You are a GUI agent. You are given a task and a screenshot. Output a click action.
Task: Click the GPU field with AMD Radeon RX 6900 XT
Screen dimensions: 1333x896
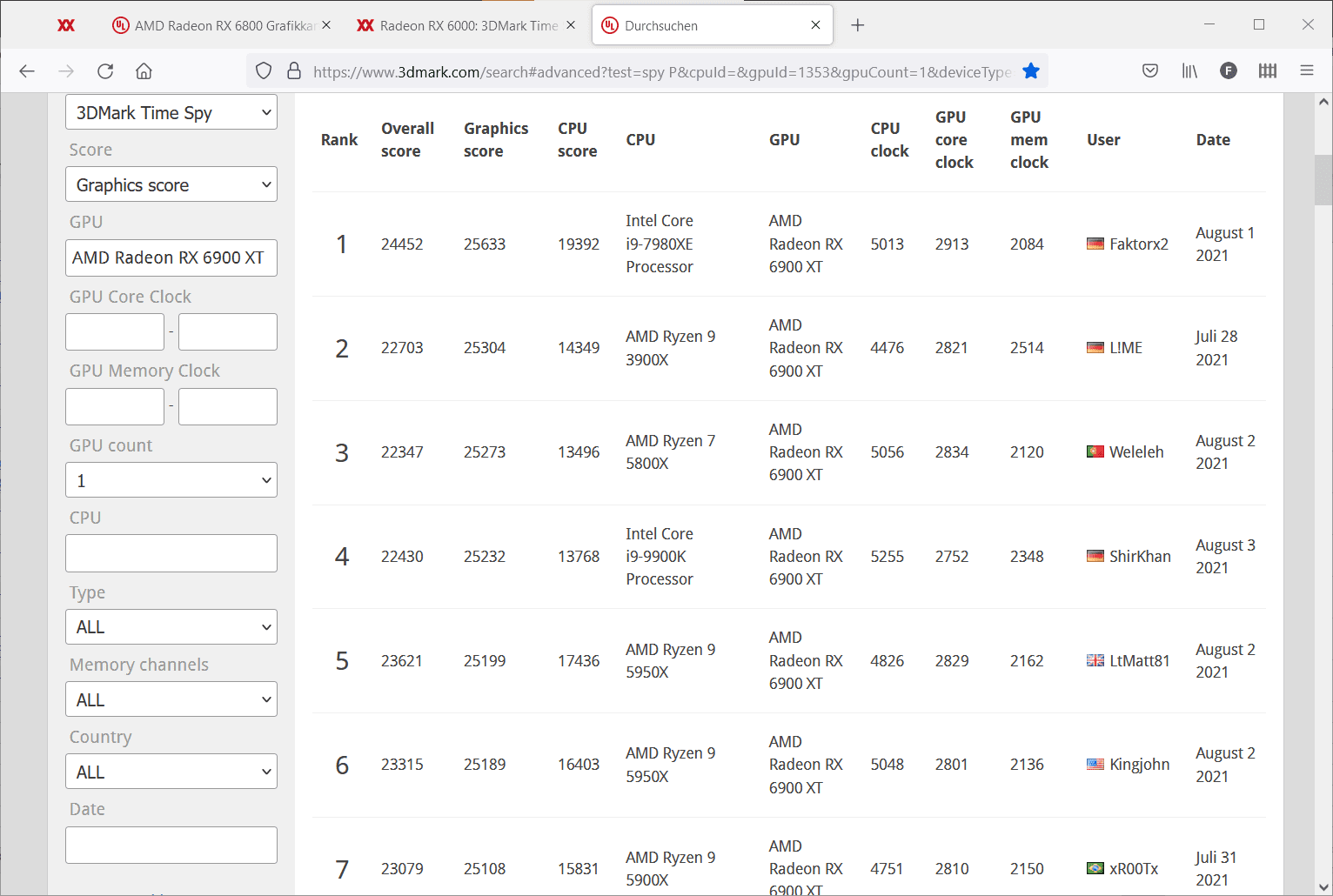[171, 257]
